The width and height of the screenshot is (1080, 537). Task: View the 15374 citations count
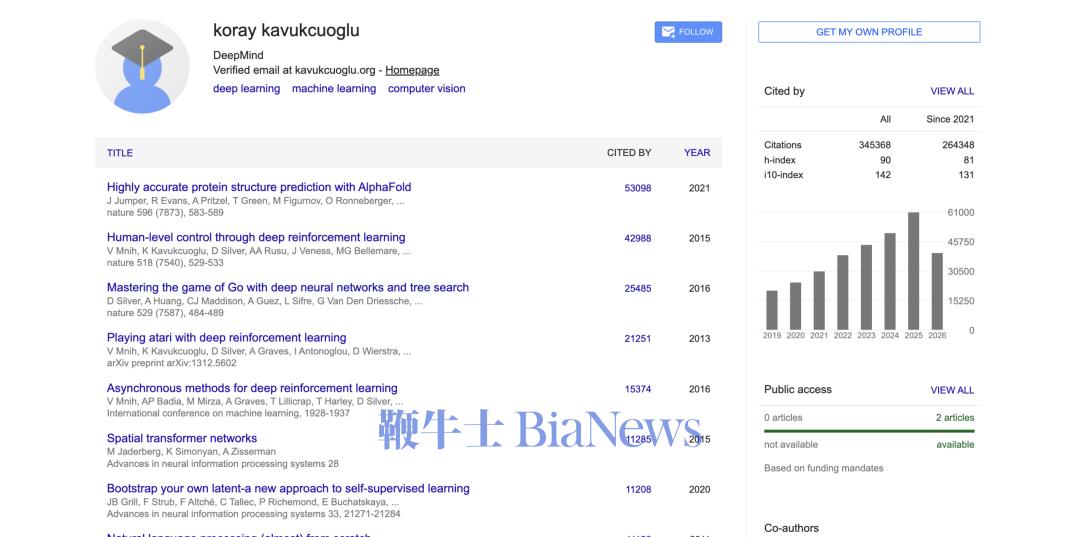point(638,389)
